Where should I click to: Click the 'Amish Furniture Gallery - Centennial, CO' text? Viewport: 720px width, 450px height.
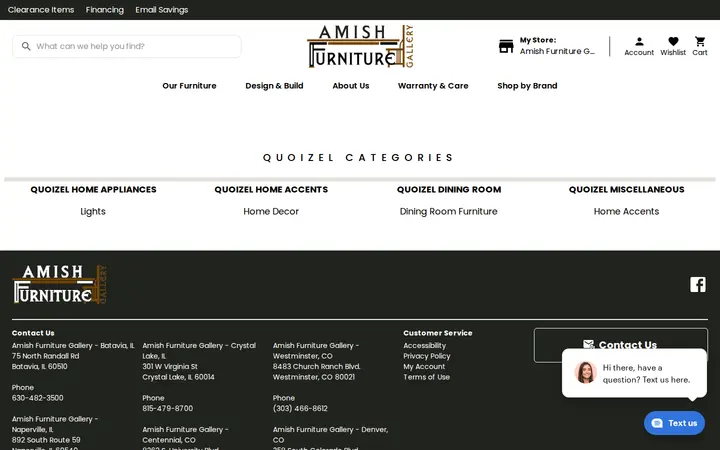[x=185, y=435]
